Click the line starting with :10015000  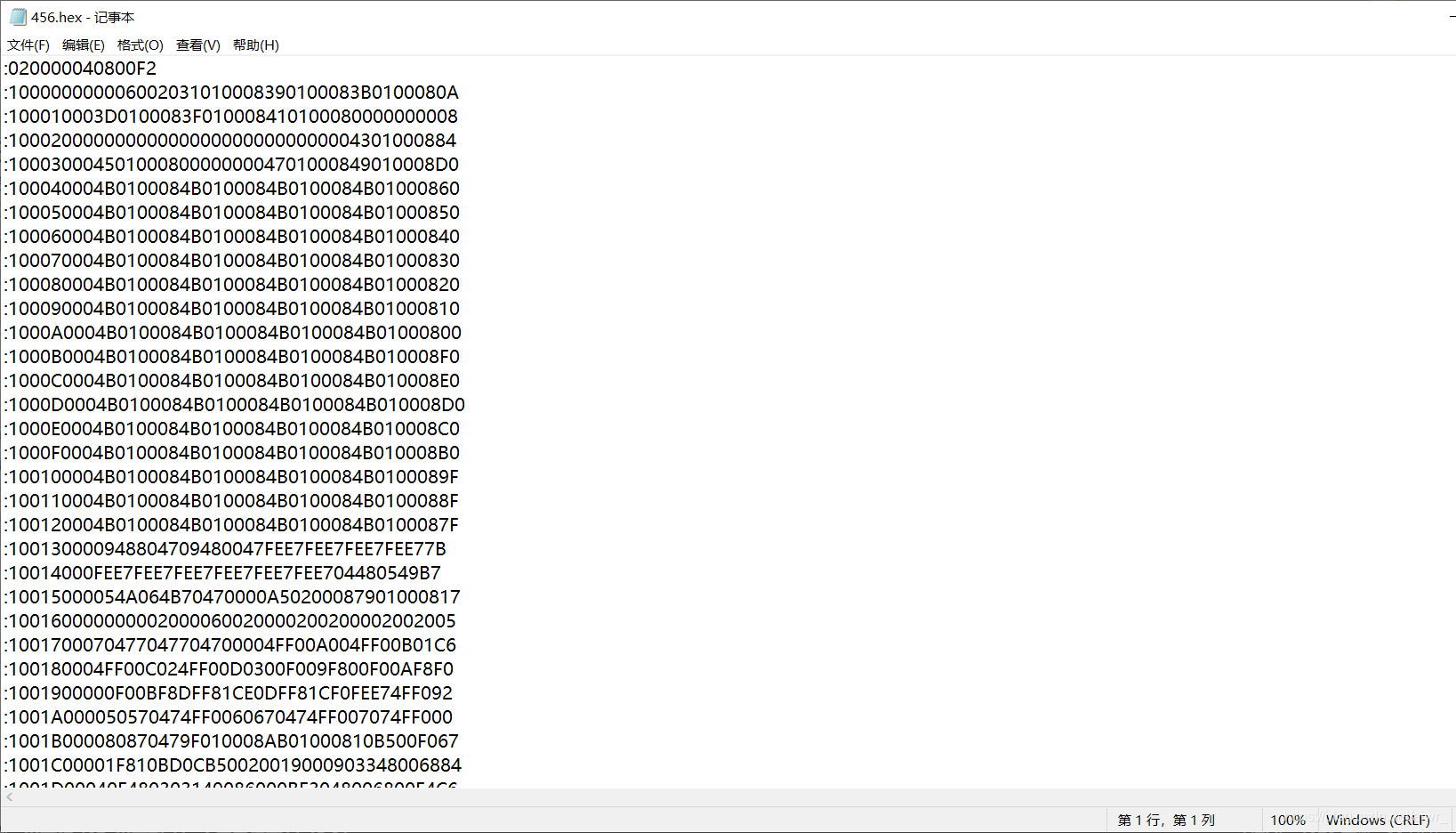coord(232,597)
